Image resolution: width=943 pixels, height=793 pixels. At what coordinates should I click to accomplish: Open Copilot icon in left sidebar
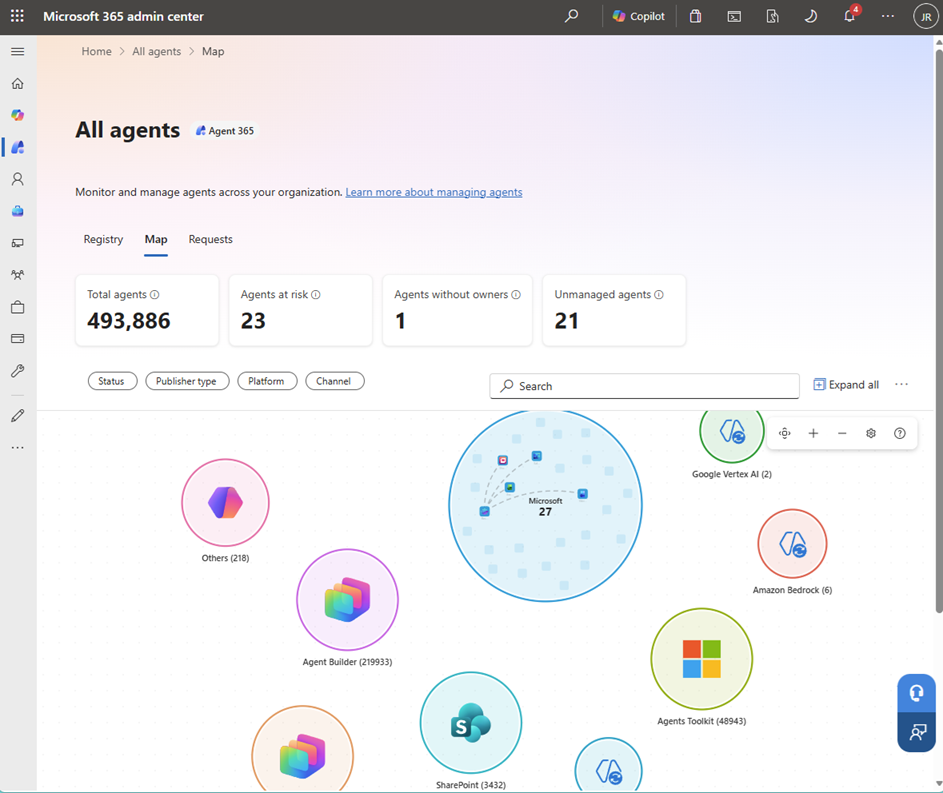point(18,115)
